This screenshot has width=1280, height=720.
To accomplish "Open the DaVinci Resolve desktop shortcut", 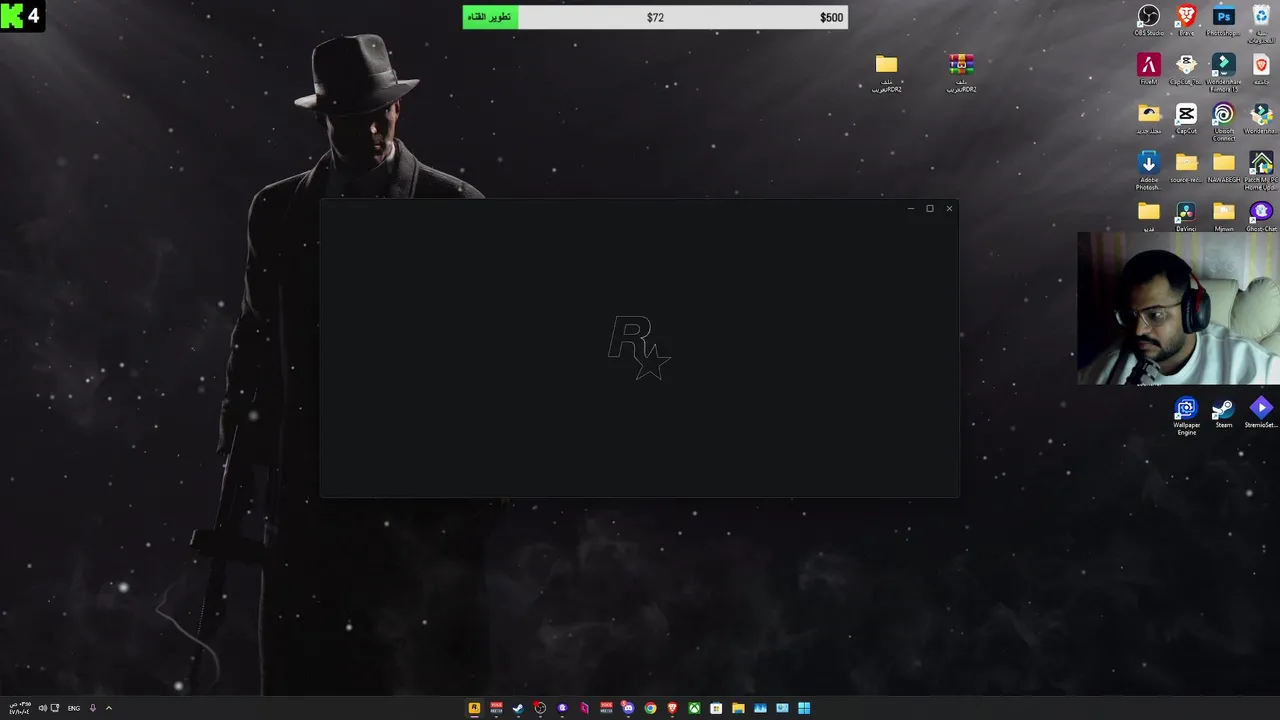I will click(1186, 216).
